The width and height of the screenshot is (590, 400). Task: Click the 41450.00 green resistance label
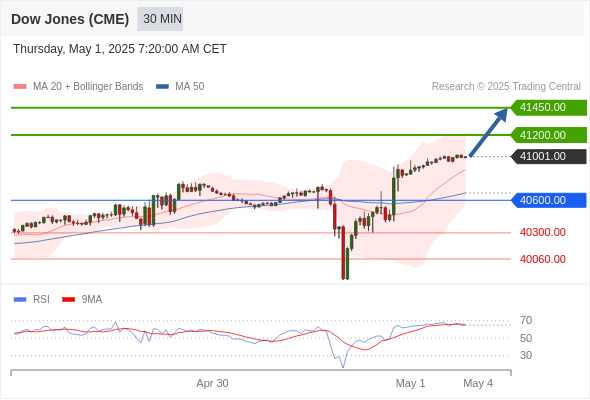tap(549, 108)
